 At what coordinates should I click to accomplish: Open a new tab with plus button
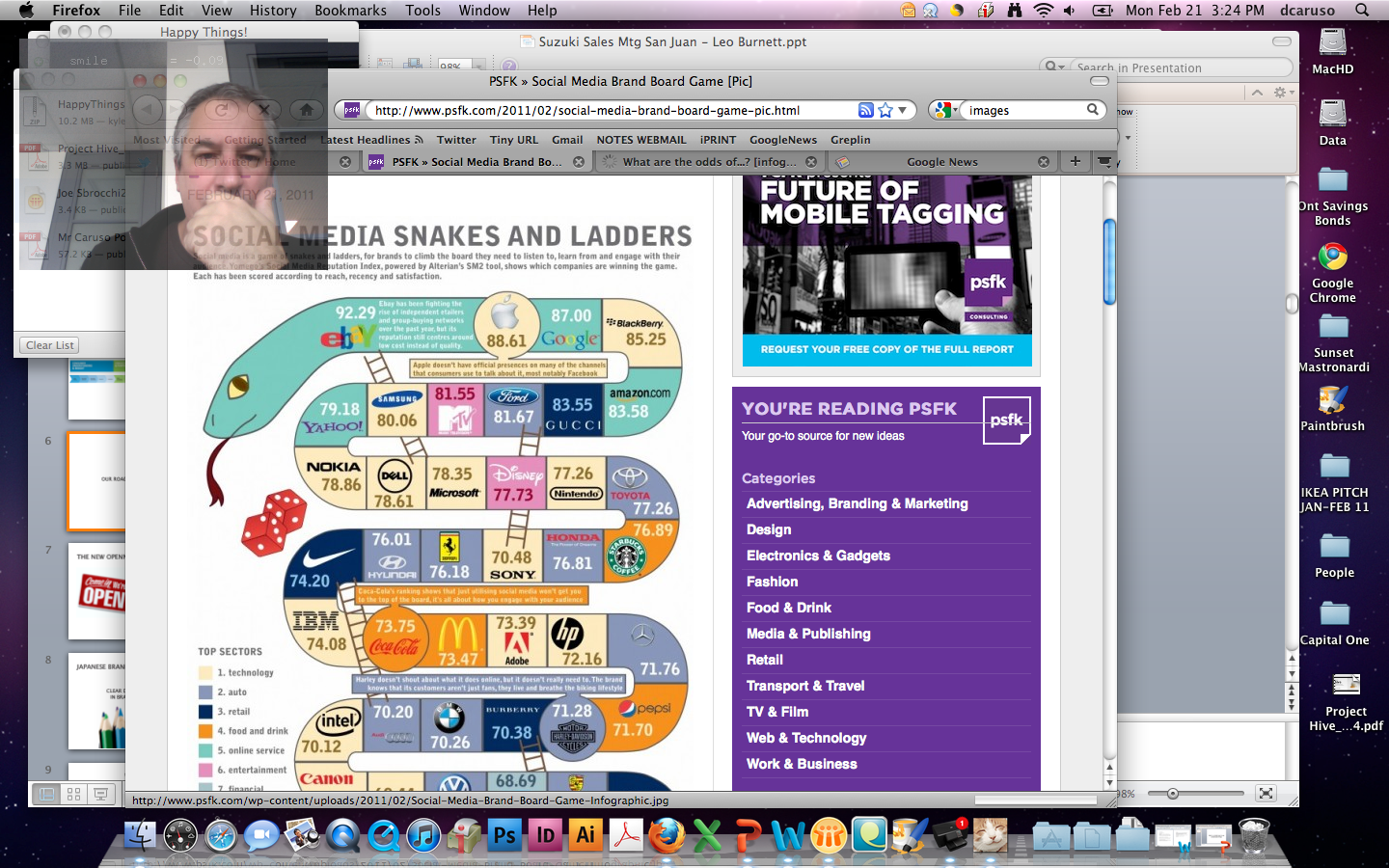pyautogui.click(x=1075, y=161)
